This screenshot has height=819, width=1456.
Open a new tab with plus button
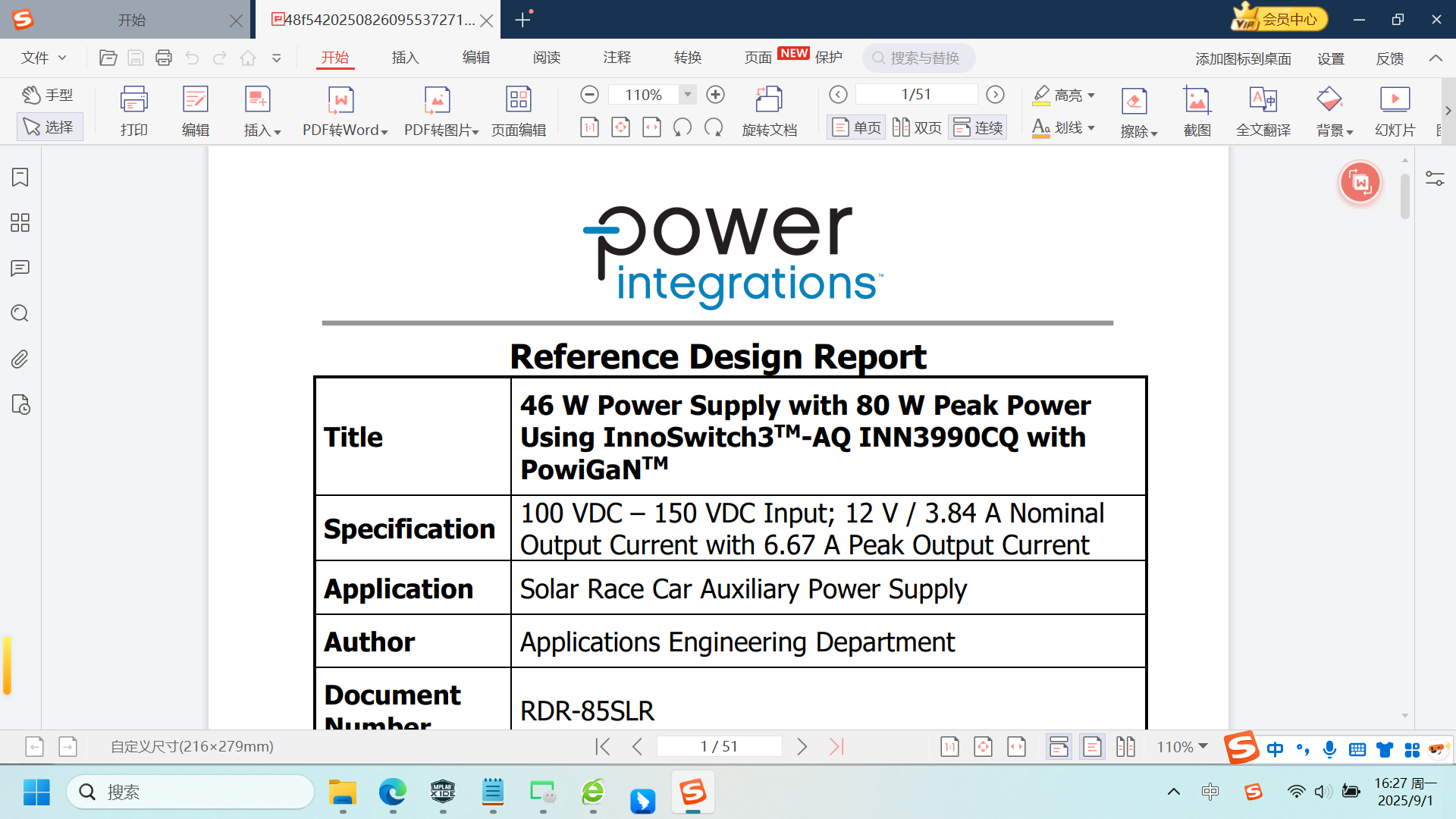522,20
